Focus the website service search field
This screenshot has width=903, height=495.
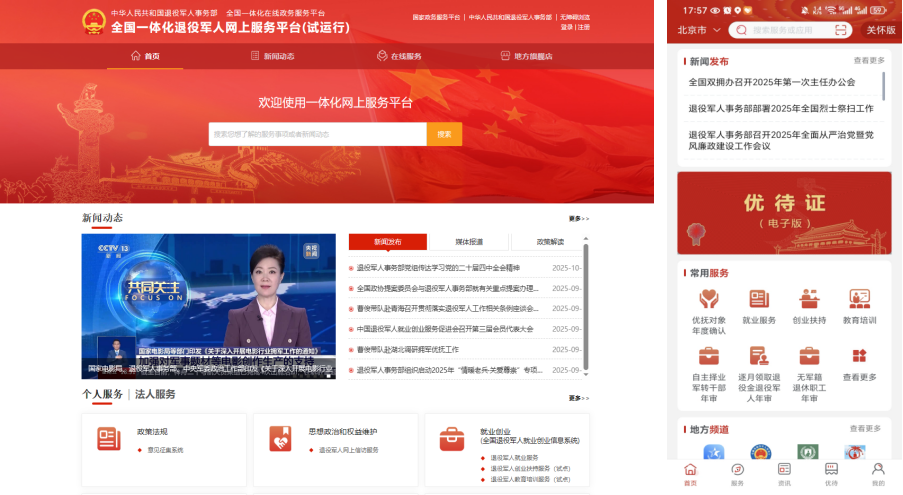tap(317, 134)
